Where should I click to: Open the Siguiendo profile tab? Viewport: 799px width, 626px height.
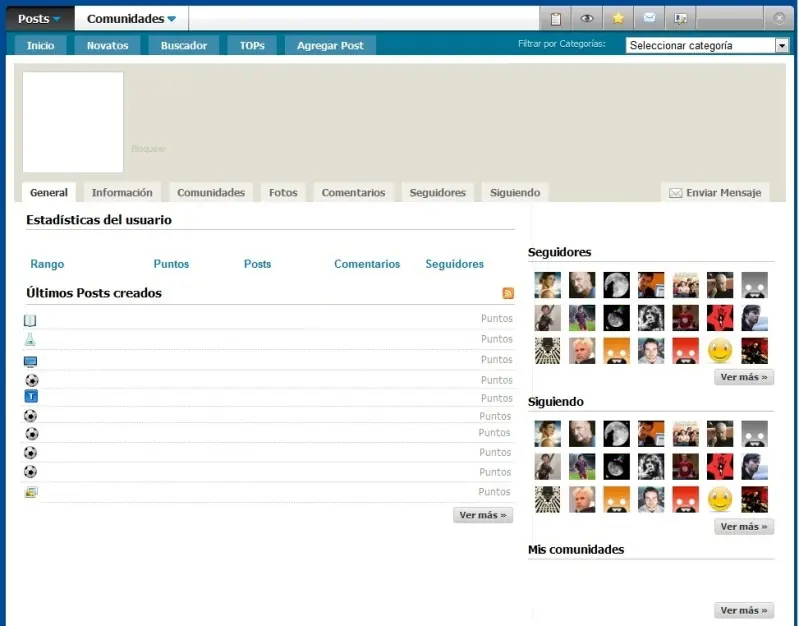pyautogui.click(x=515, y=193)
